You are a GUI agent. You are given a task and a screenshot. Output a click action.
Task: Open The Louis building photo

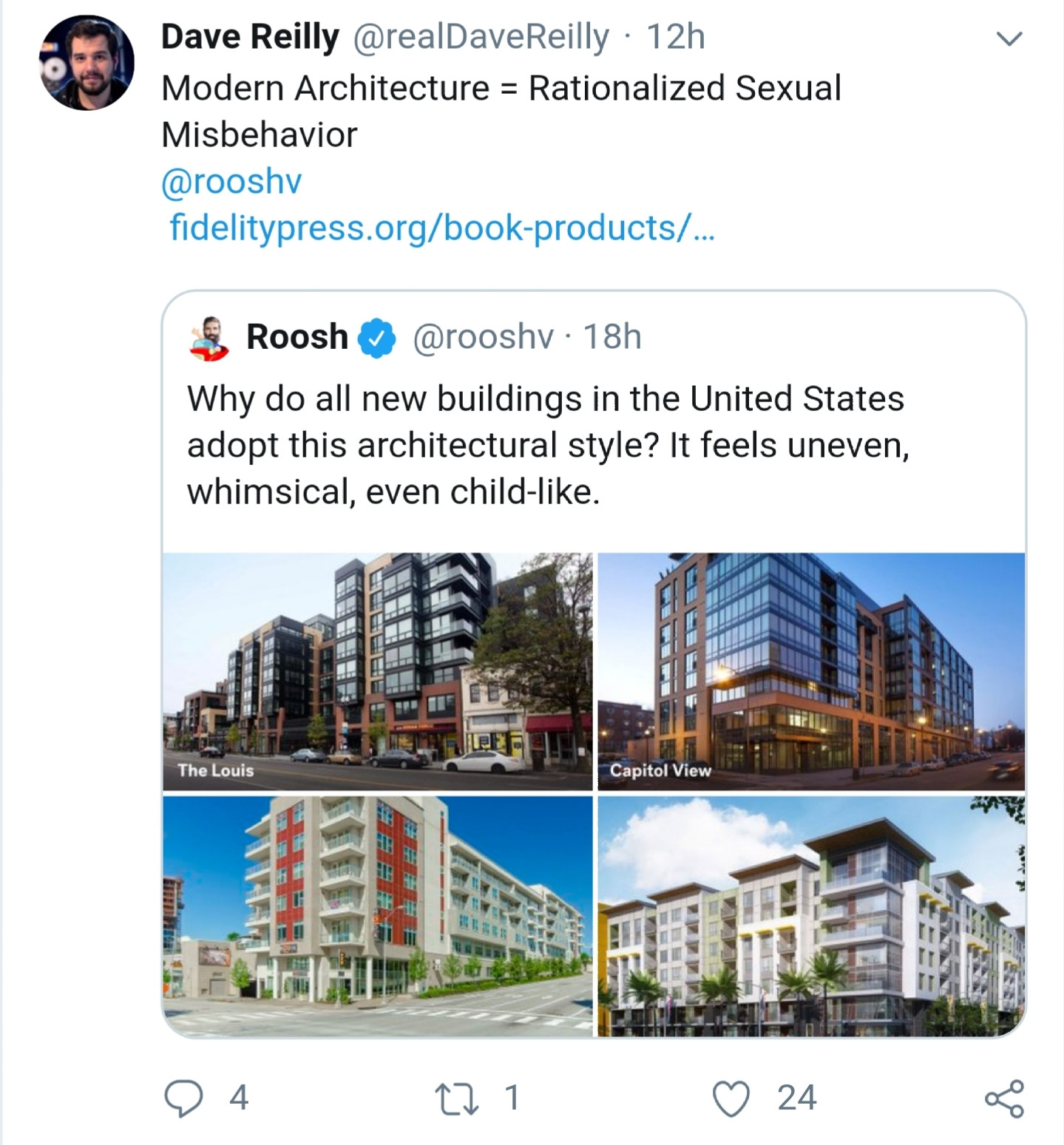click(x=377, y=671)
